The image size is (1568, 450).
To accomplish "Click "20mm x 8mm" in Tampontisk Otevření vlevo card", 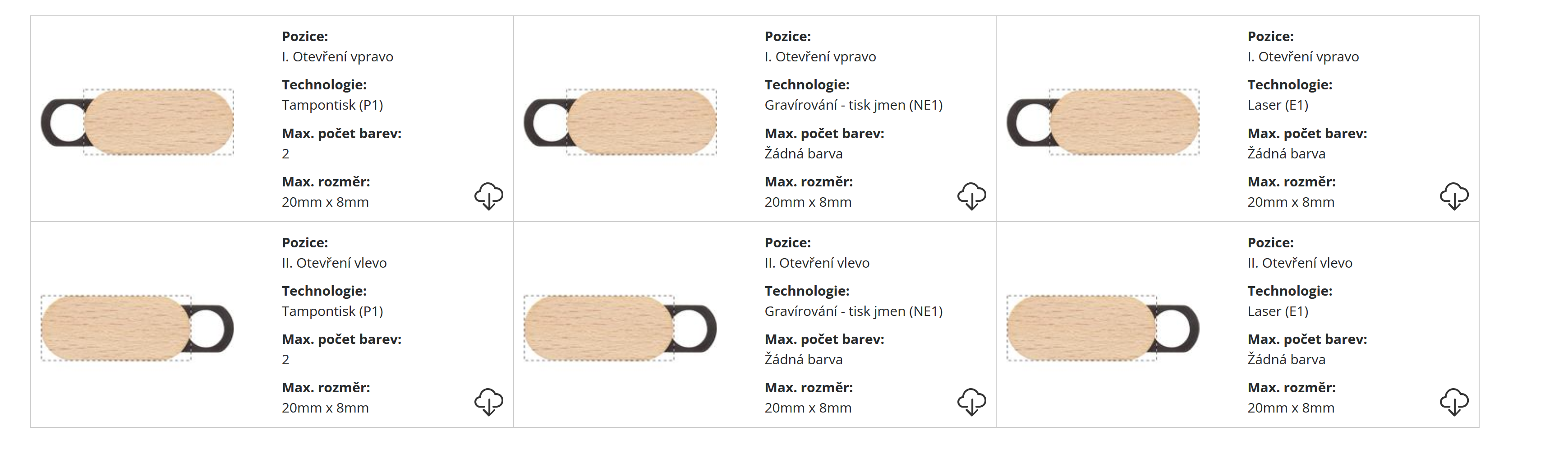I will point(325,408).
